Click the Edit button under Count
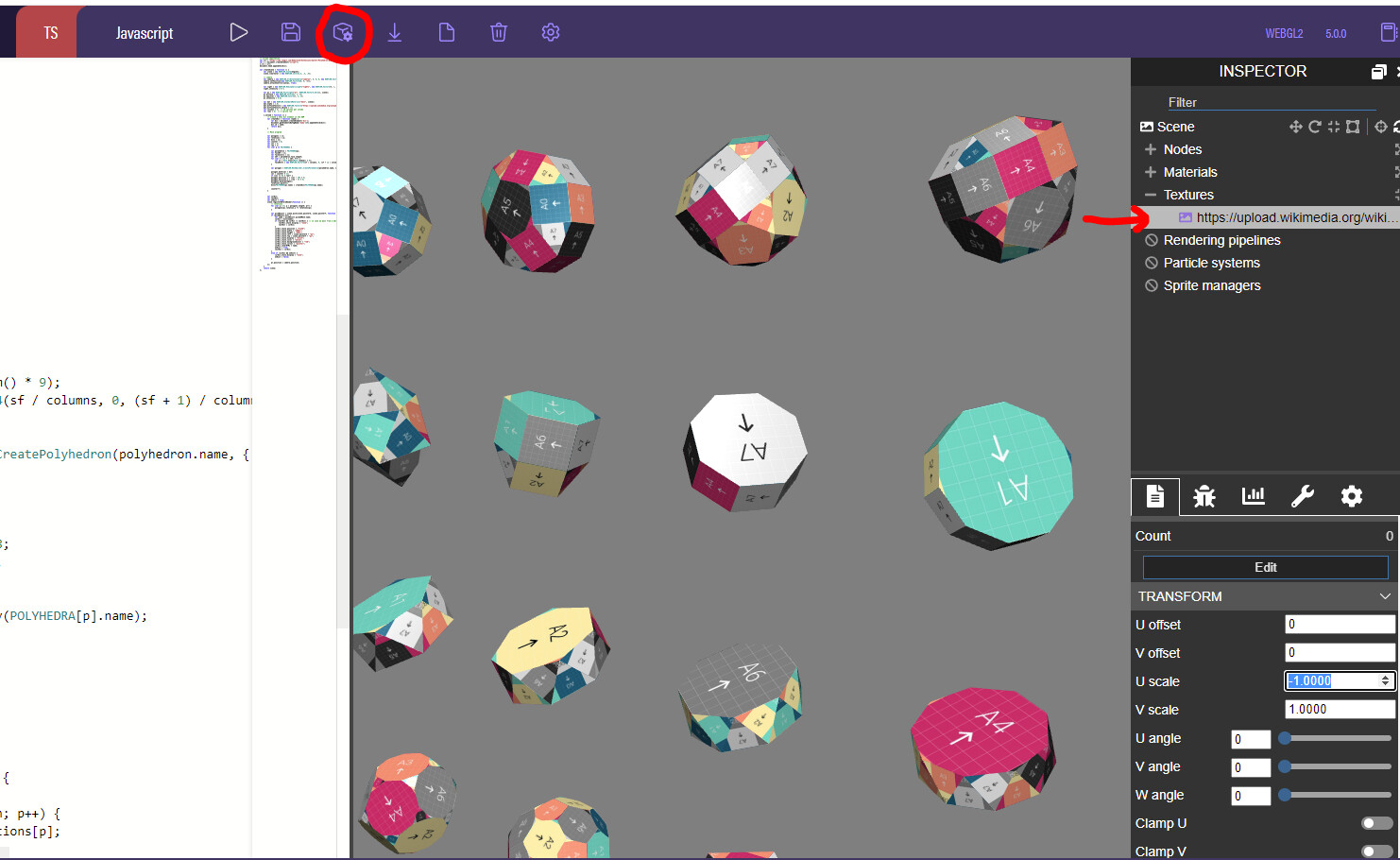 (1266, 567)
